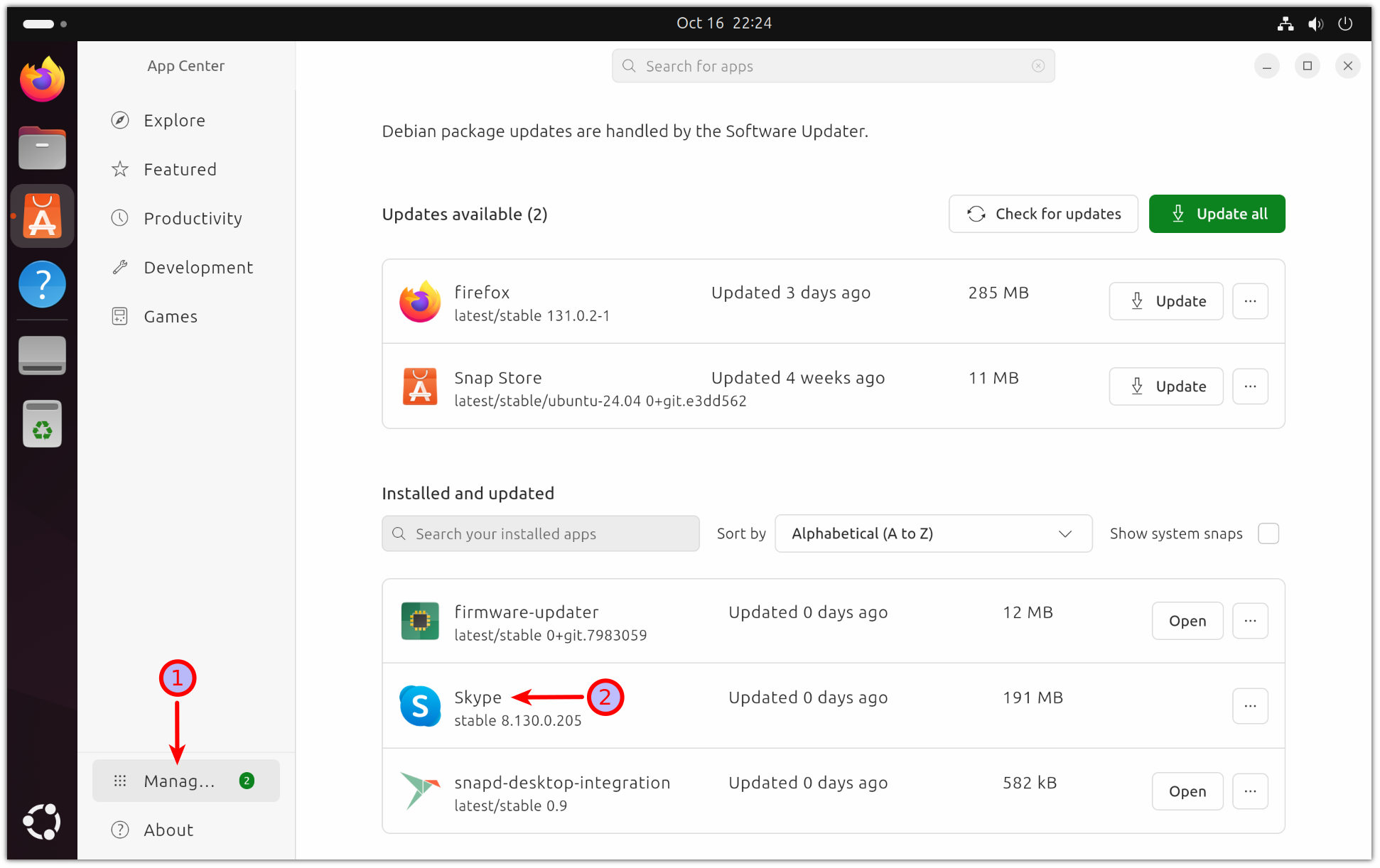Open the power menu icon
Image resolution: width=1380 pixels, height=868 pixels.
pos(1345,23)
